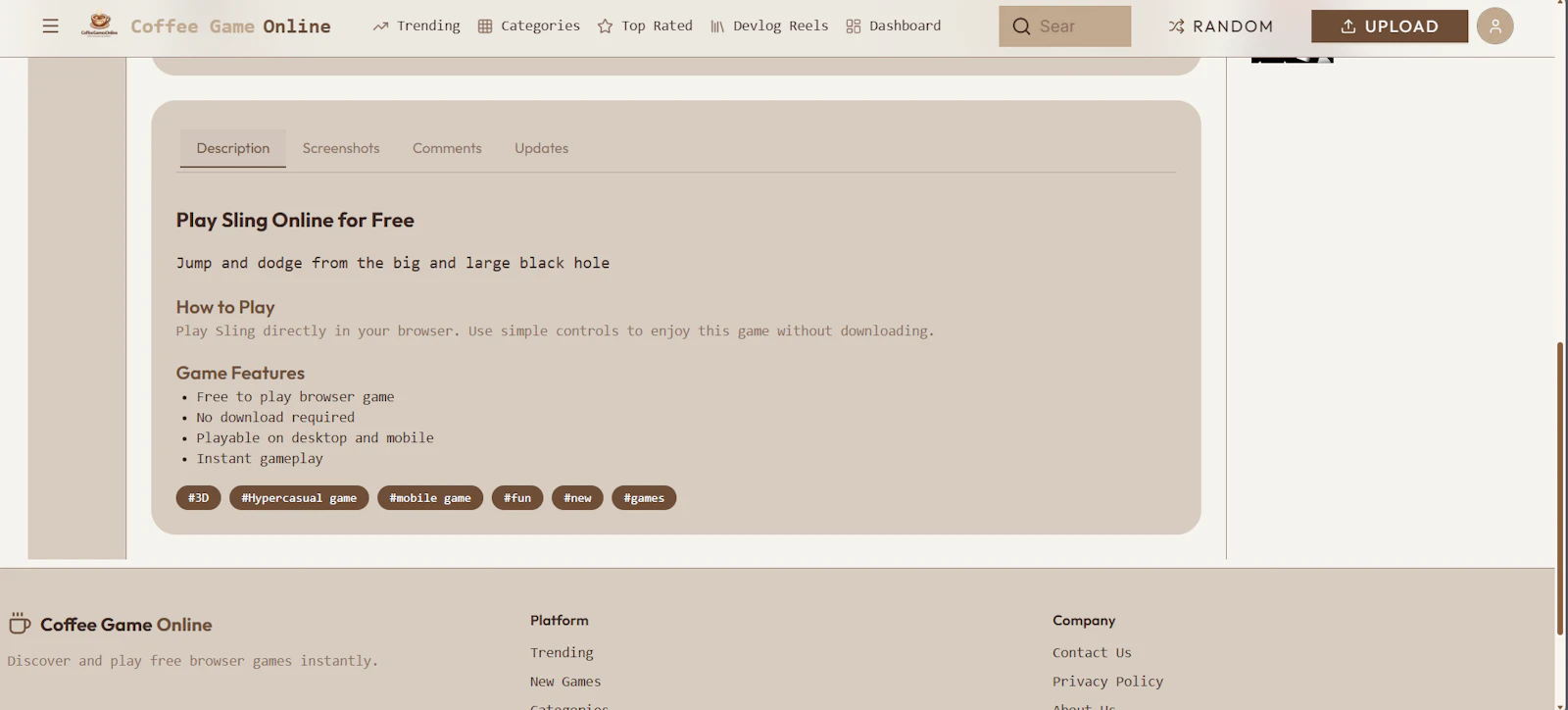
Task: Click the footer Company heading
Action: pos(1084,621)
